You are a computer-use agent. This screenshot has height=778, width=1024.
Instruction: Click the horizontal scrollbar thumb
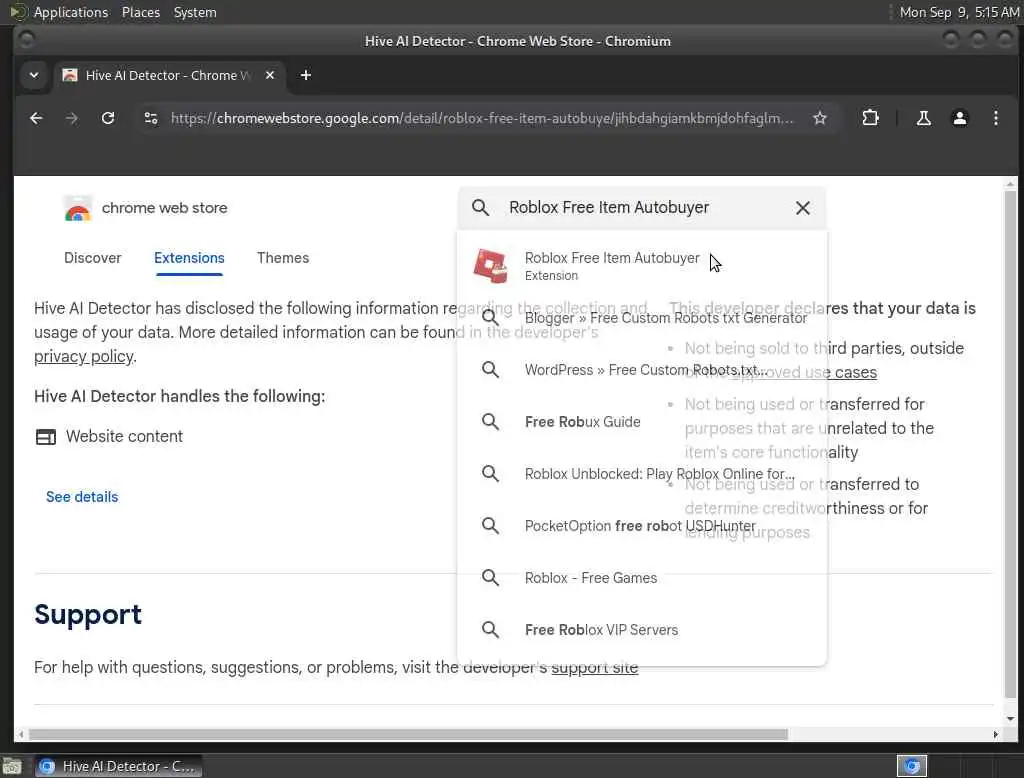[x=408, y=734]
